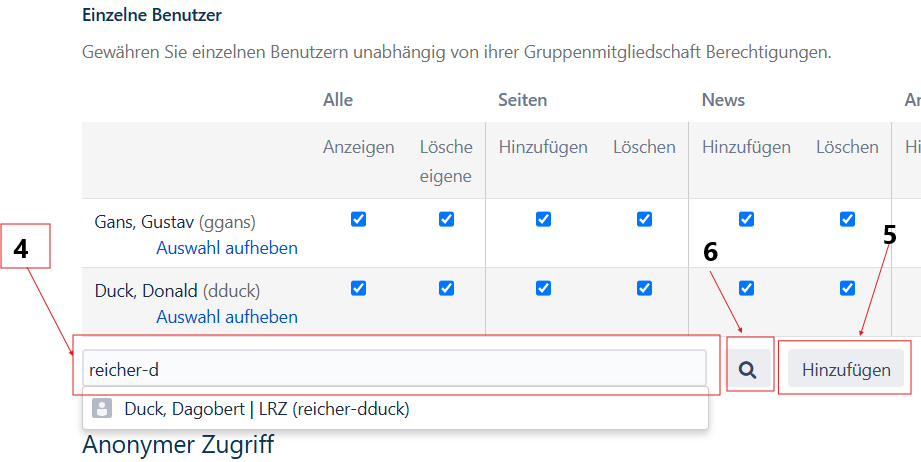Toggle Alle Lösche eigene for Duck, Donald
The image size is (921, 462).
pyautogui.click(x=446, y=288)
